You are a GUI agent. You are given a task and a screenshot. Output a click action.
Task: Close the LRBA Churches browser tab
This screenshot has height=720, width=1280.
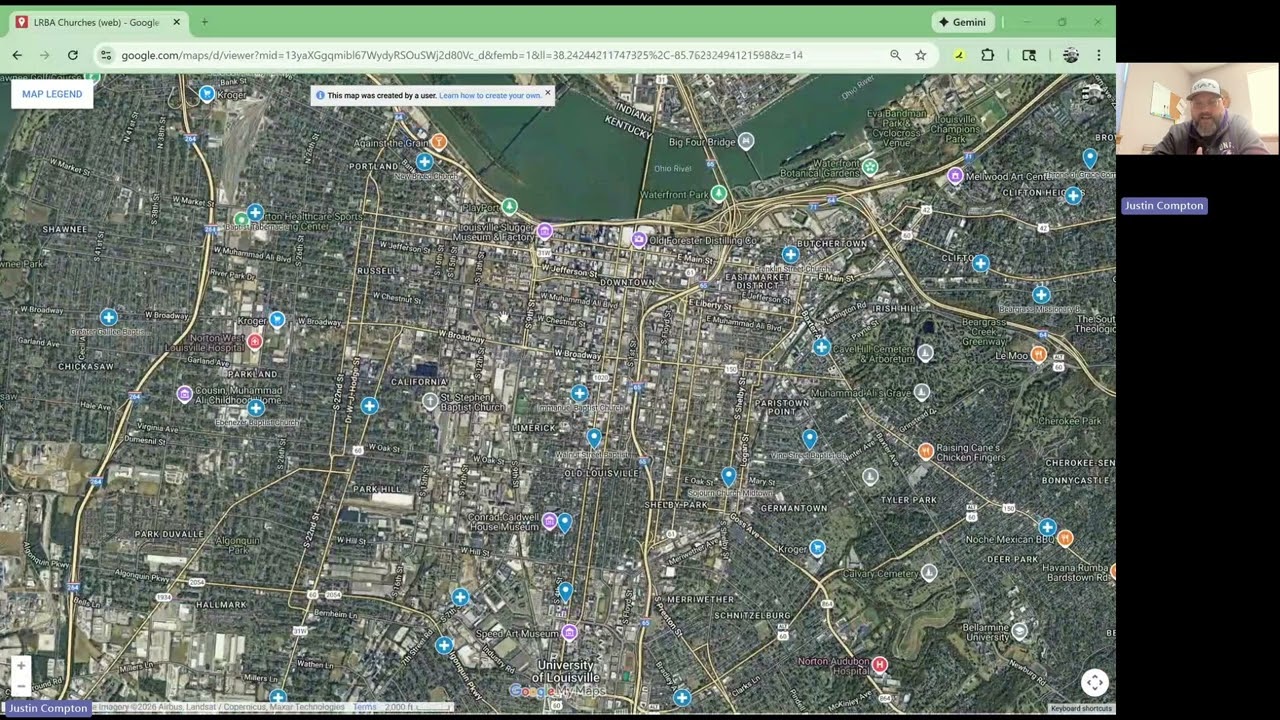[x=177, y=22]
